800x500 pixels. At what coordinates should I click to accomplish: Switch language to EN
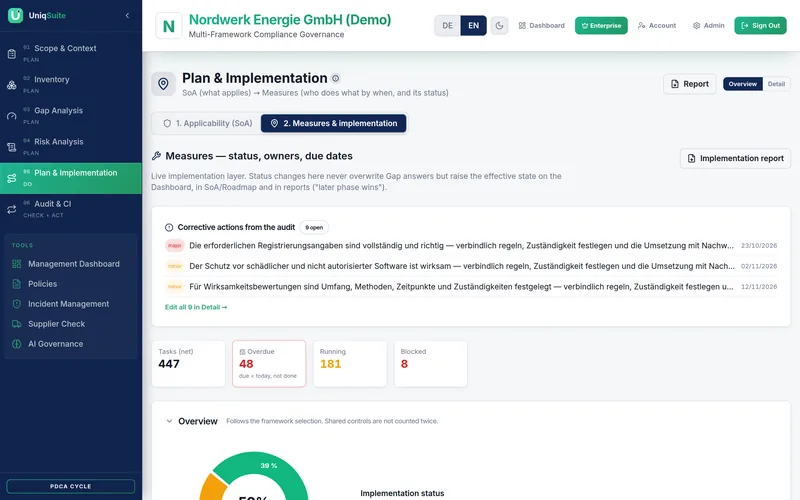click(473, 26)
